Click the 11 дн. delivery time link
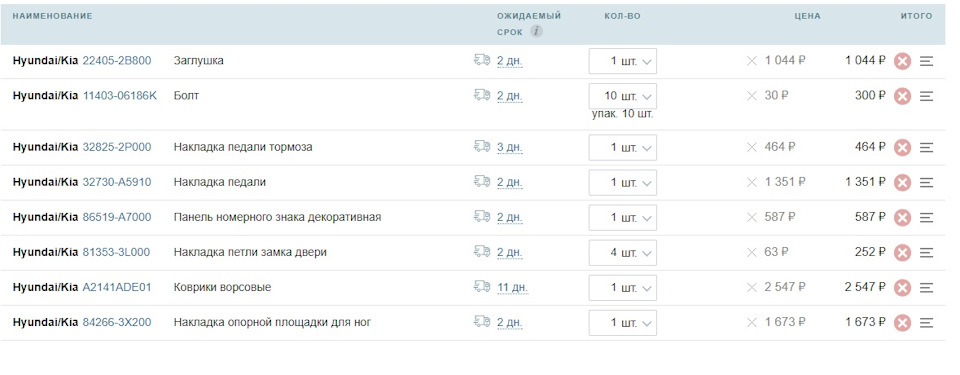 tap(512, 287)
